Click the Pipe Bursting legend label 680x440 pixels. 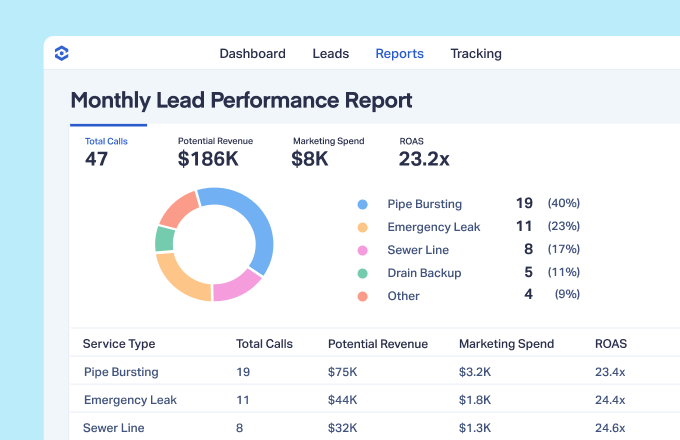coord(425,204)
